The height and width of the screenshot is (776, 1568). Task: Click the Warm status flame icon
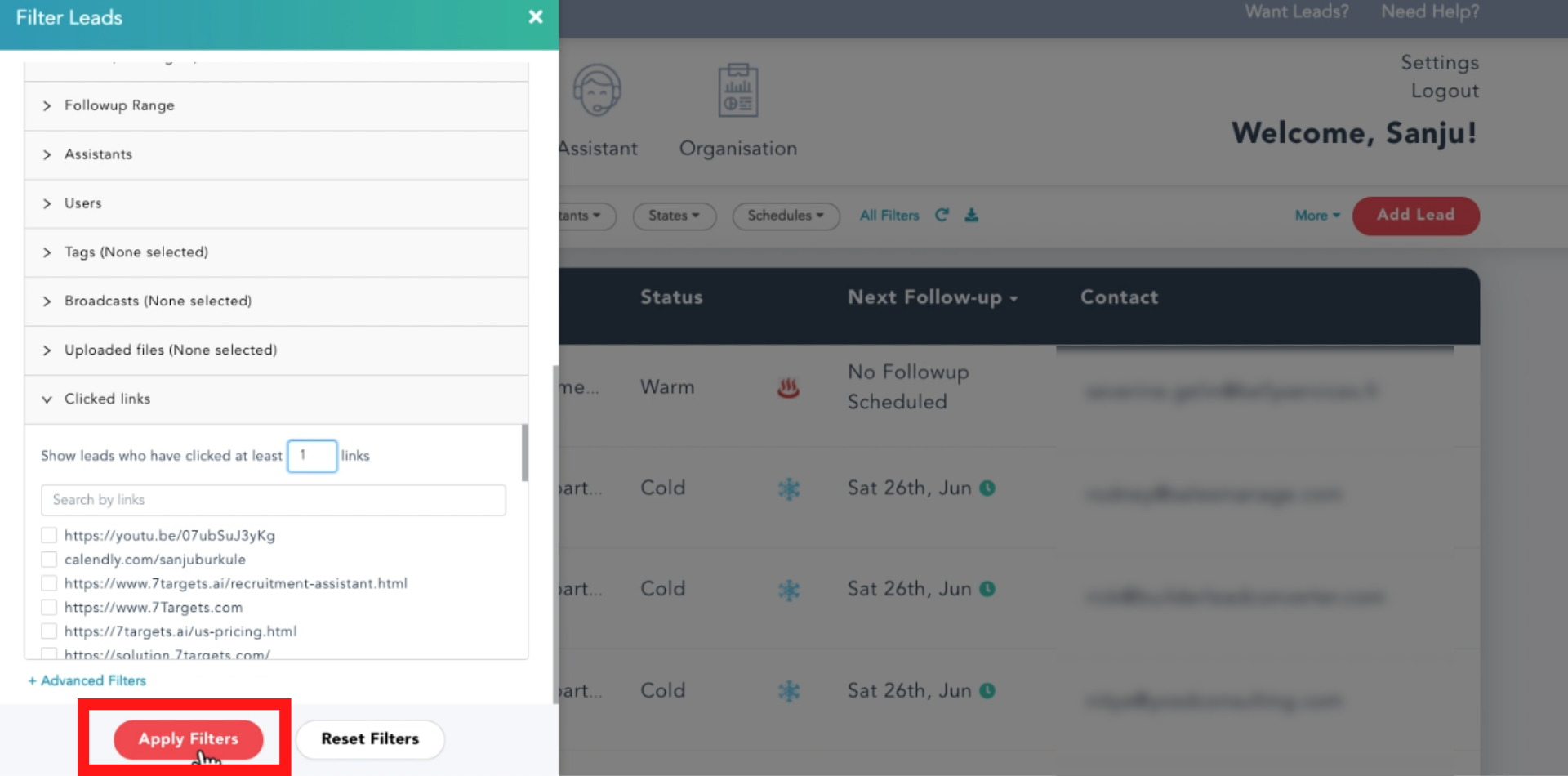click(788, 388)
